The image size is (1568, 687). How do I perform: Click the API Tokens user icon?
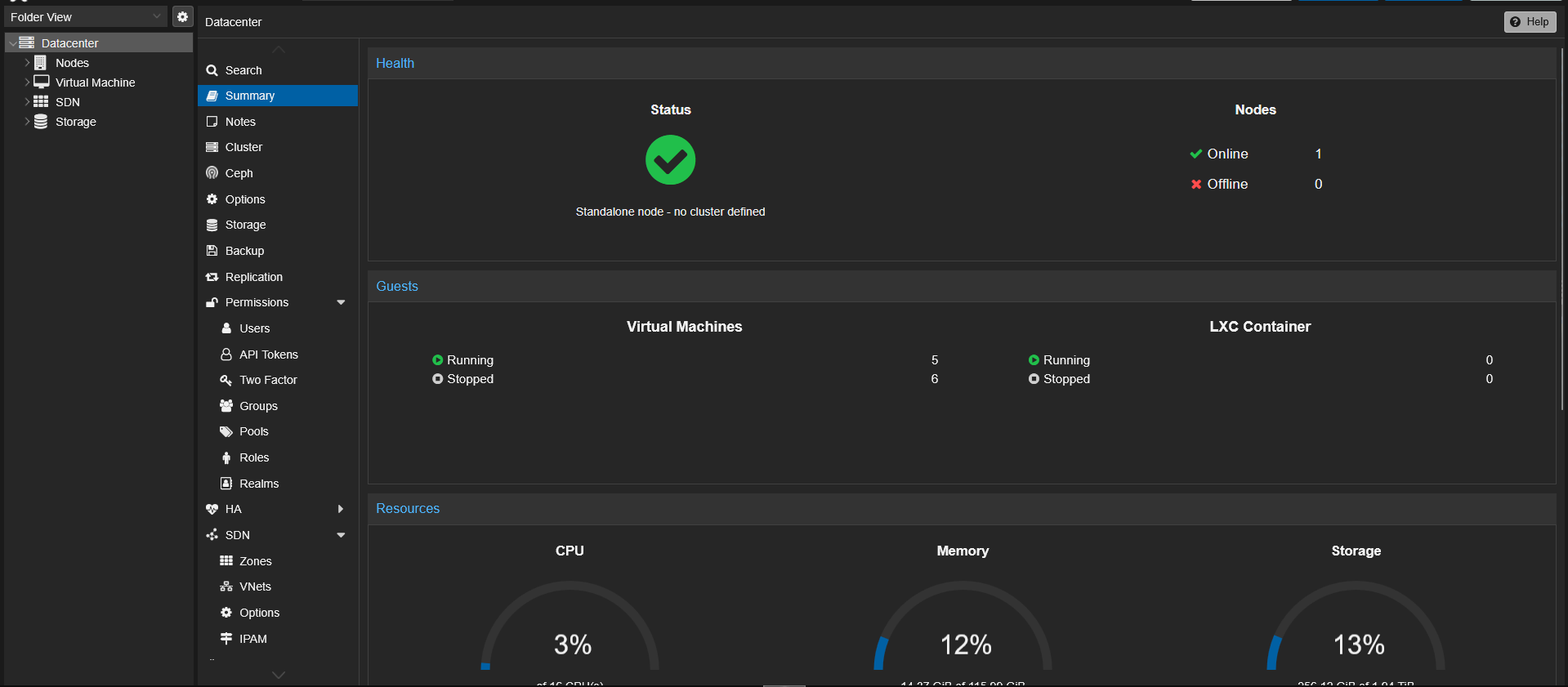[x=226, y=355]
